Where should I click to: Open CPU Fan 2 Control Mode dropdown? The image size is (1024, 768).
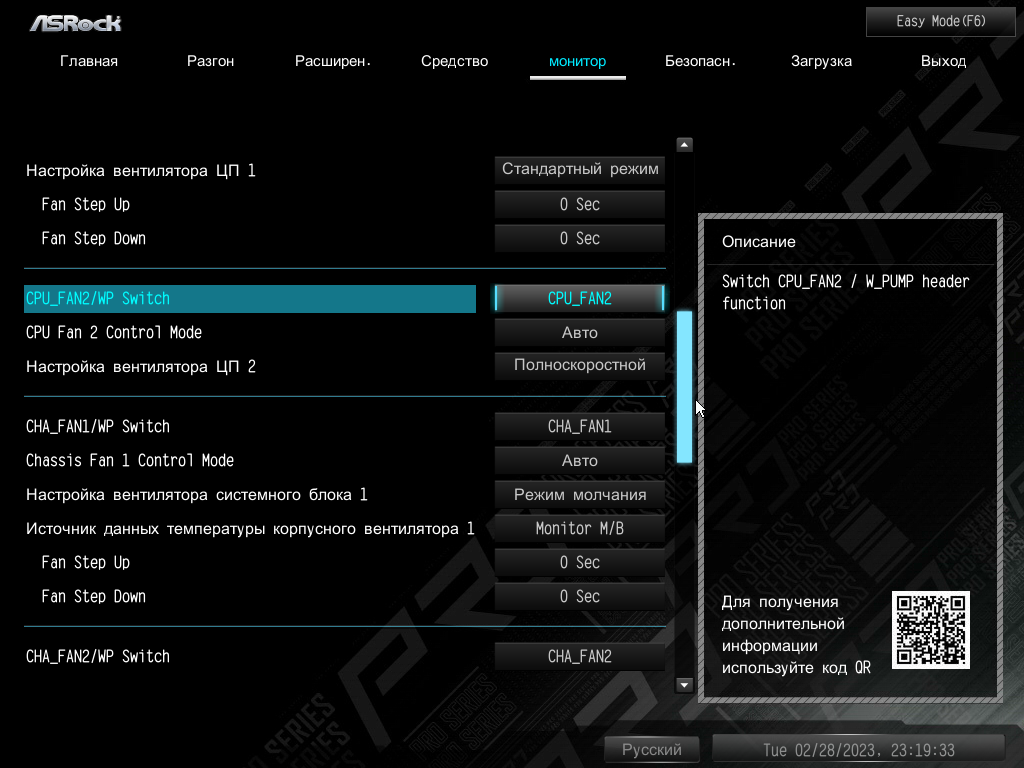(579, 332)
